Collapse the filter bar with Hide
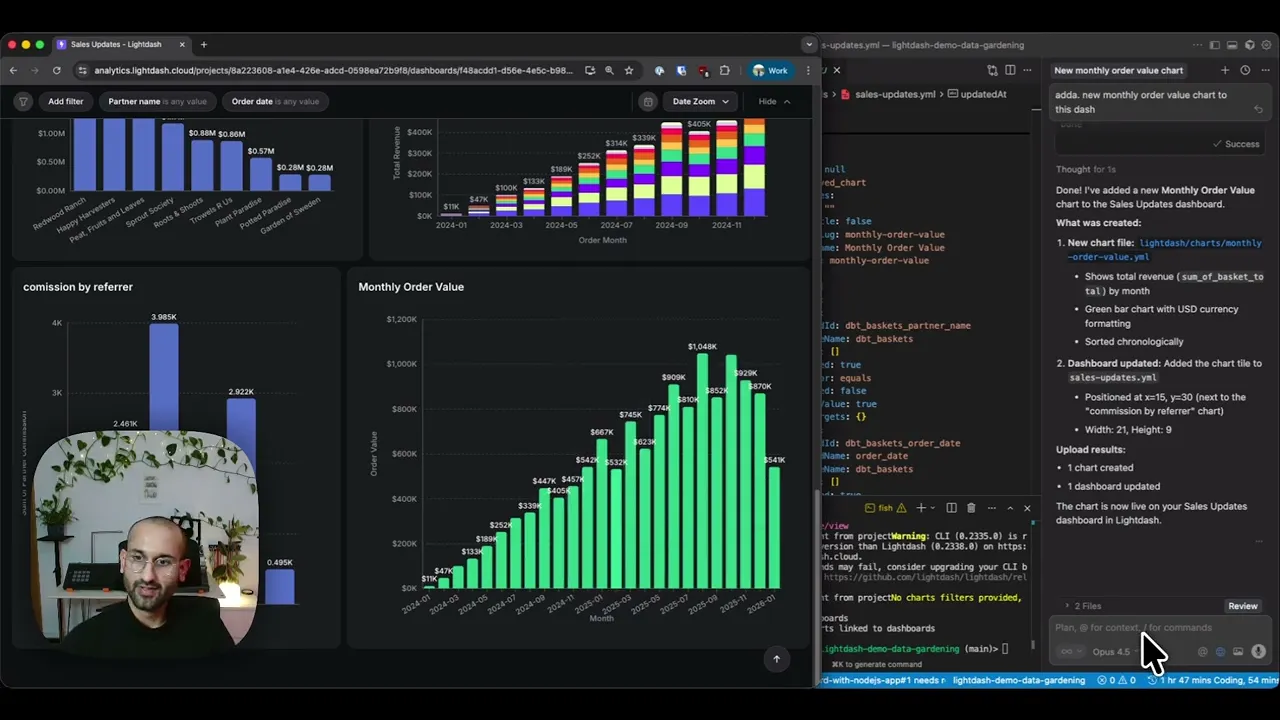 (x=774, y=101)
